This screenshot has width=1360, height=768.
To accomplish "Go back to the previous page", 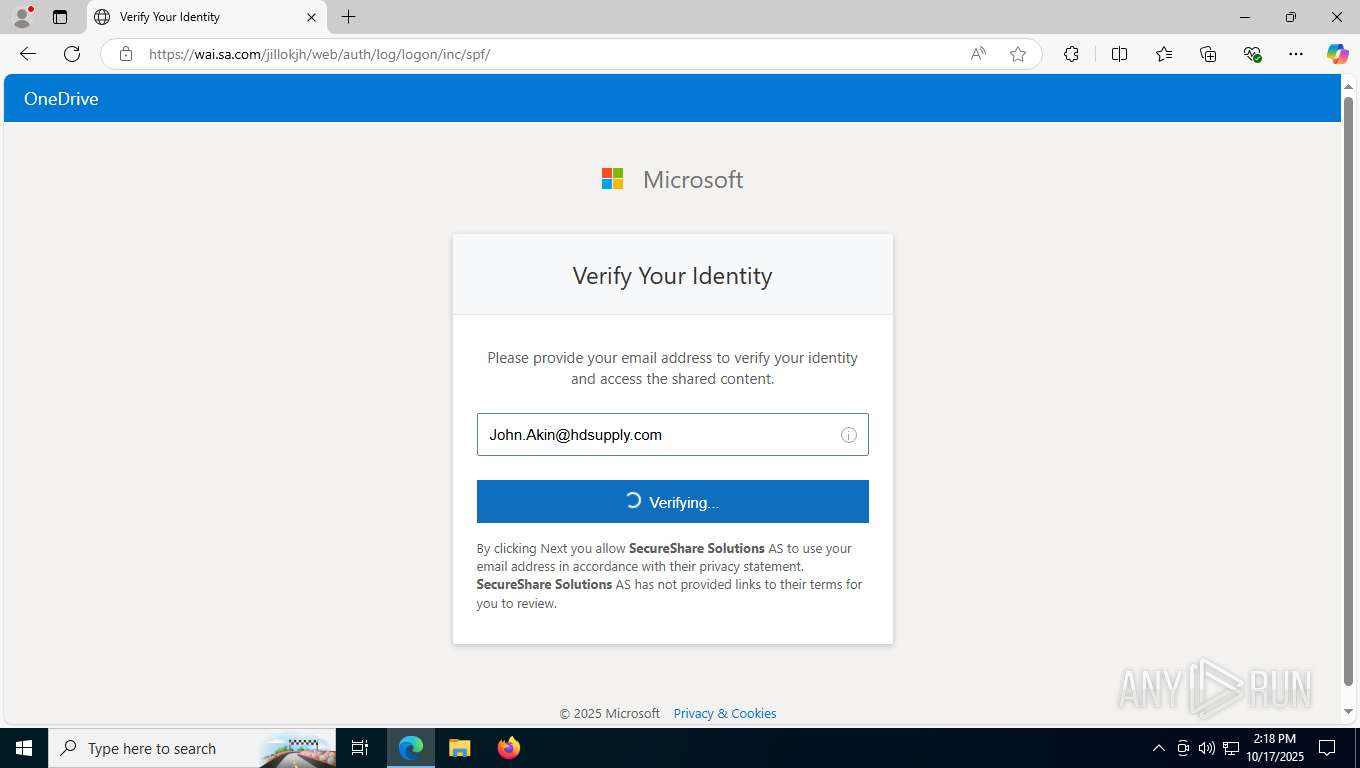I will pyautogui.click(x=28, y=54).
